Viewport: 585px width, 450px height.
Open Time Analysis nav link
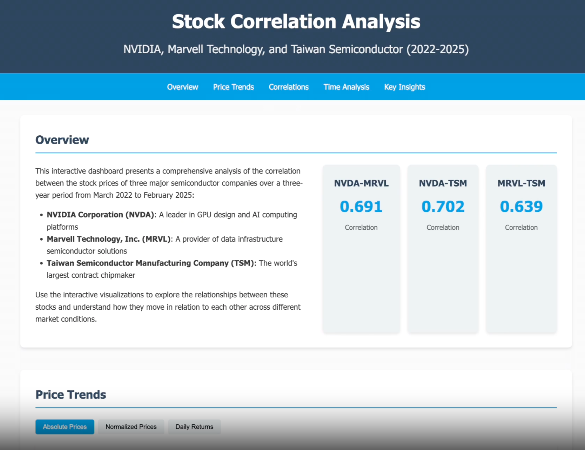[346, 87]
